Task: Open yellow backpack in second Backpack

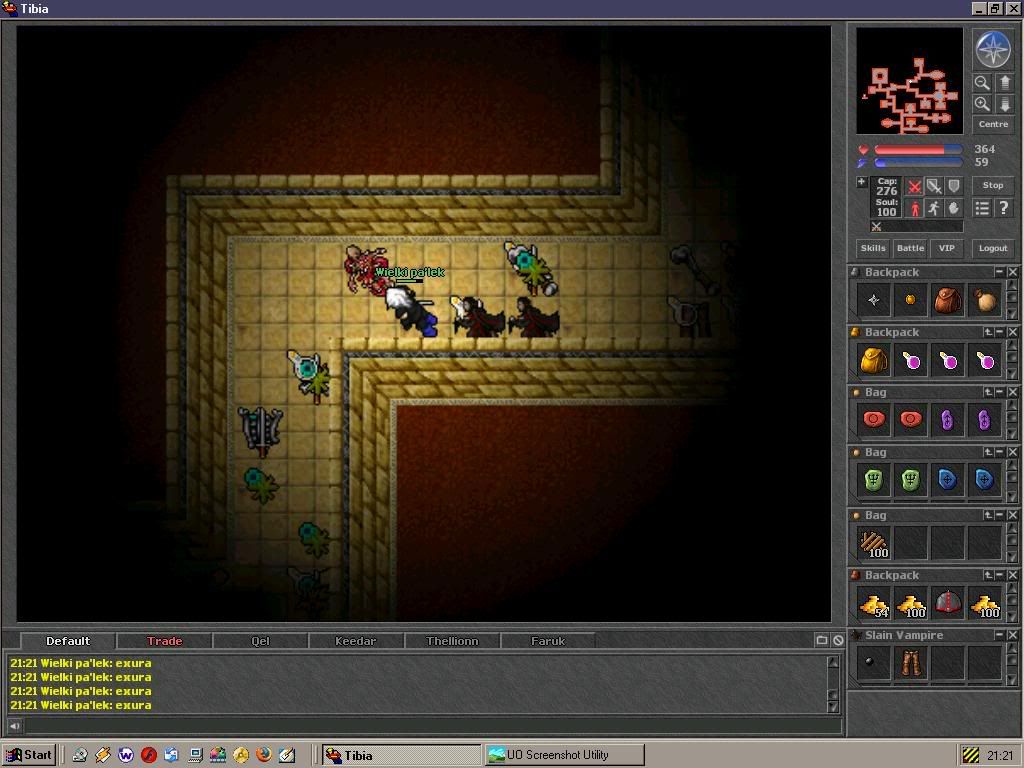Action: 874,360
